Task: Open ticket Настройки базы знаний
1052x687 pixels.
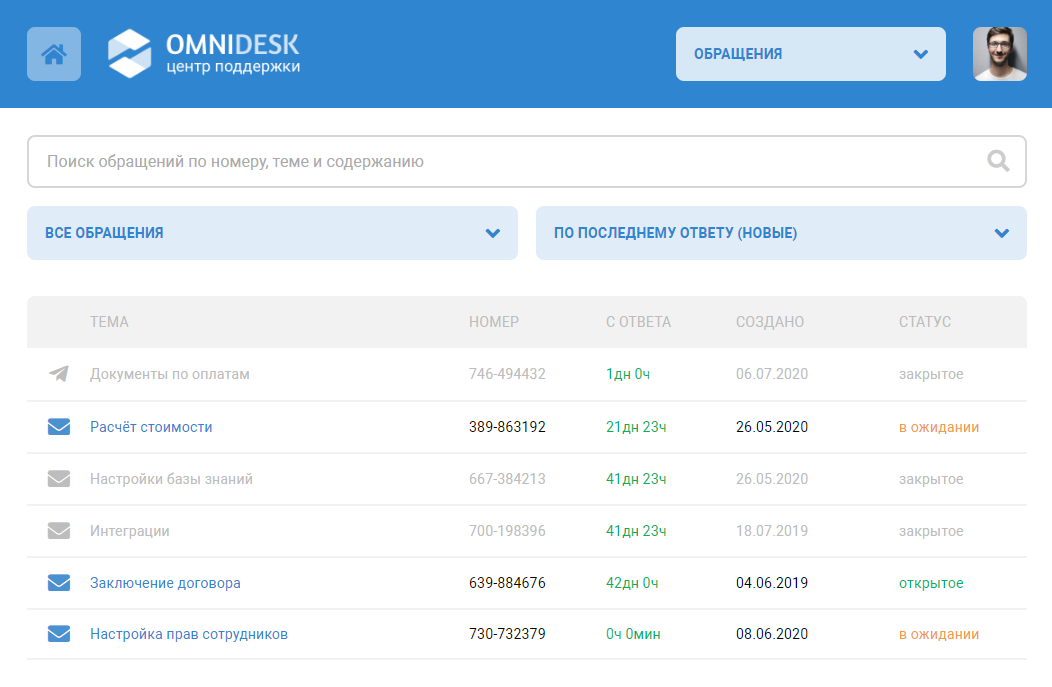Action: 171,479
